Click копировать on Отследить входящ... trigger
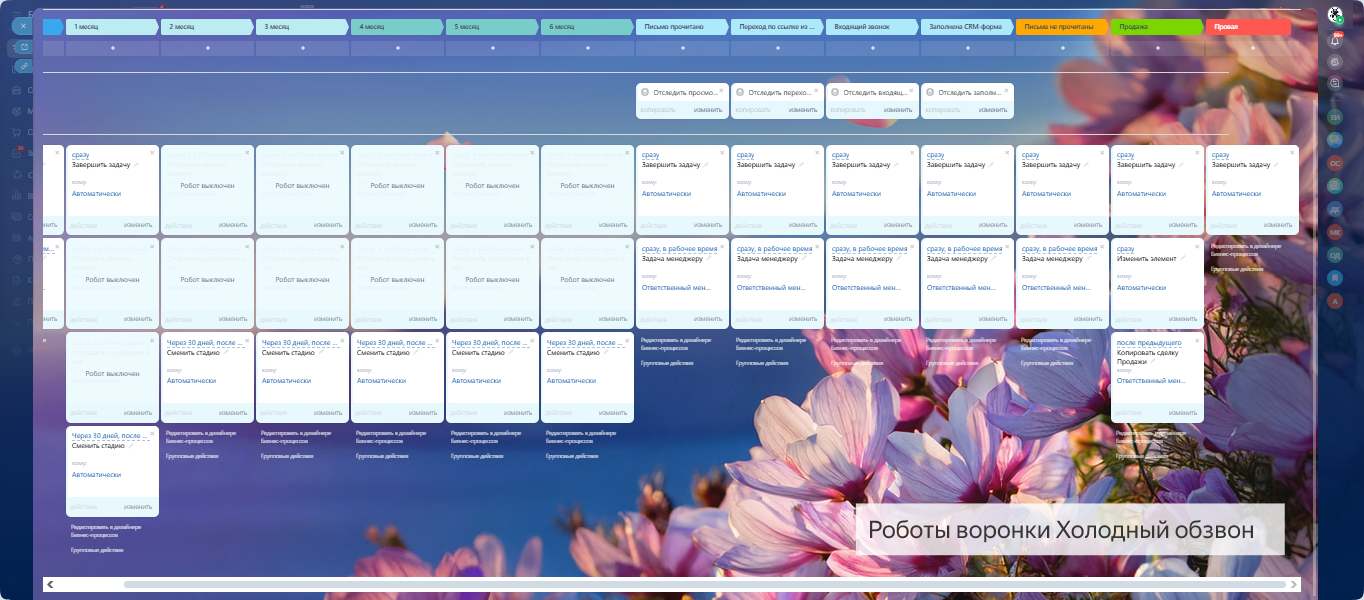This screenshot has height=600, width=1364. pos(848,110)
